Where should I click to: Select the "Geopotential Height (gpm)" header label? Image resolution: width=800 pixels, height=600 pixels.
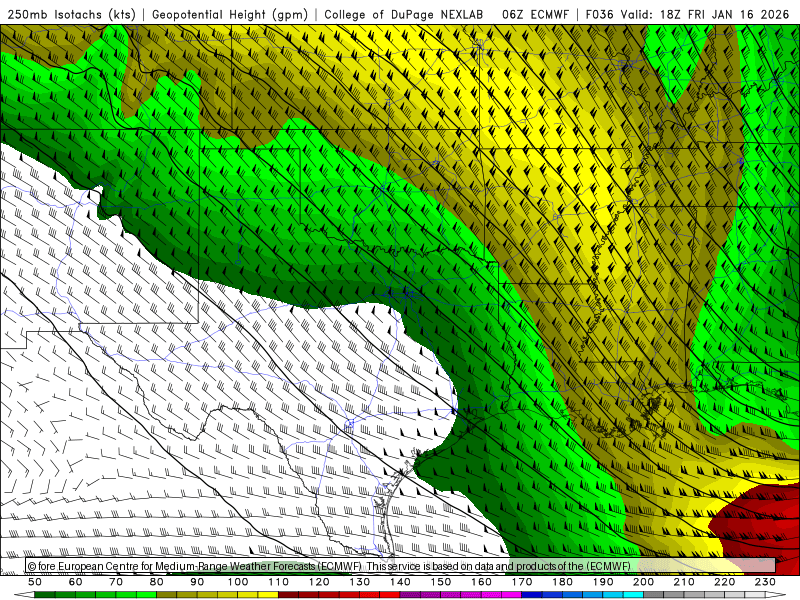pyautogui.click(x=230, y=14)
